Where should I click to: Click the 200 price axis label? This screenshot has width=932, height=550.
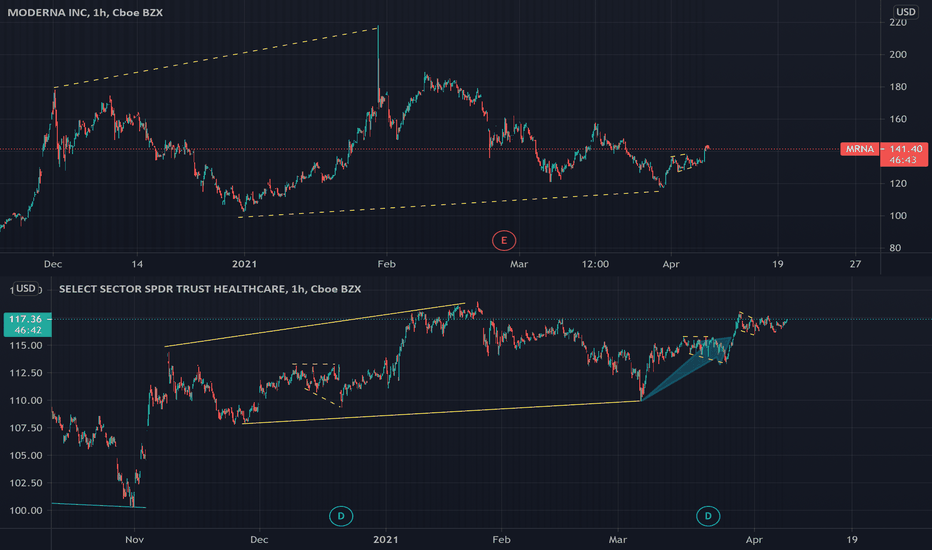898,55
